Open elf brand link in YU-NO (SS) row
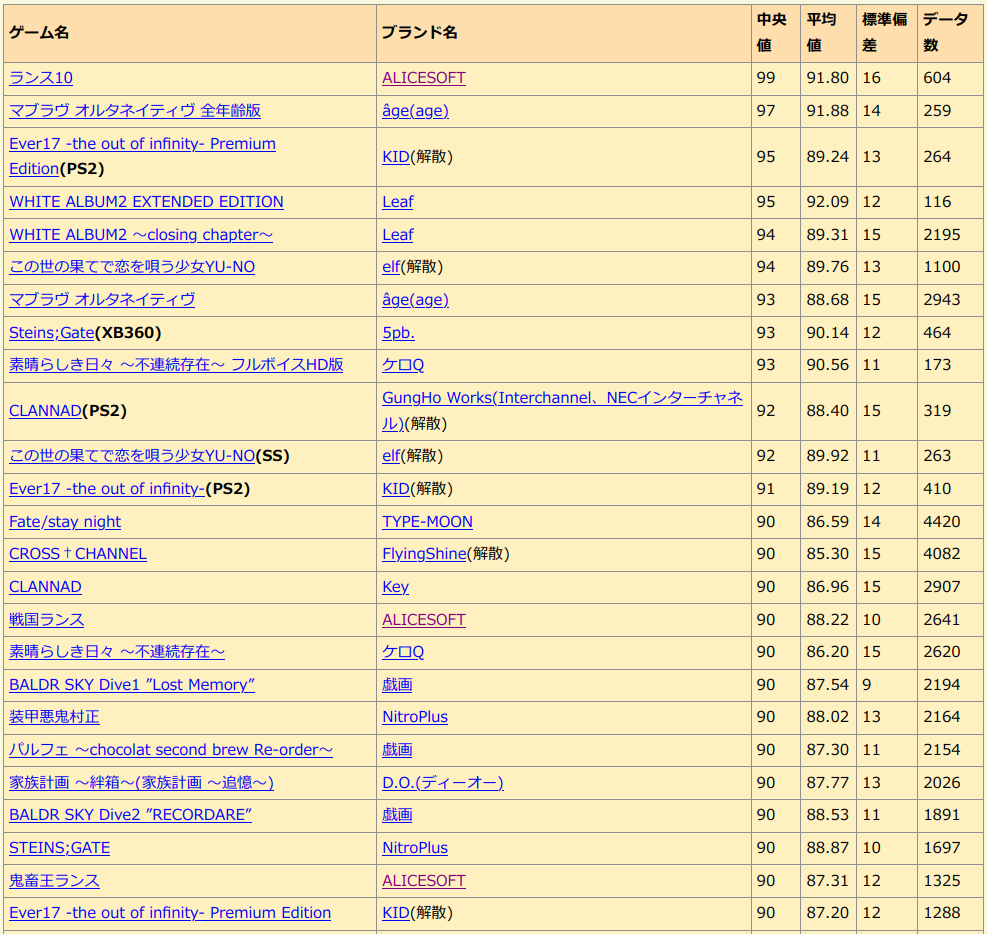This screenshot has width=987, height=934. click(x=391, y=456)
